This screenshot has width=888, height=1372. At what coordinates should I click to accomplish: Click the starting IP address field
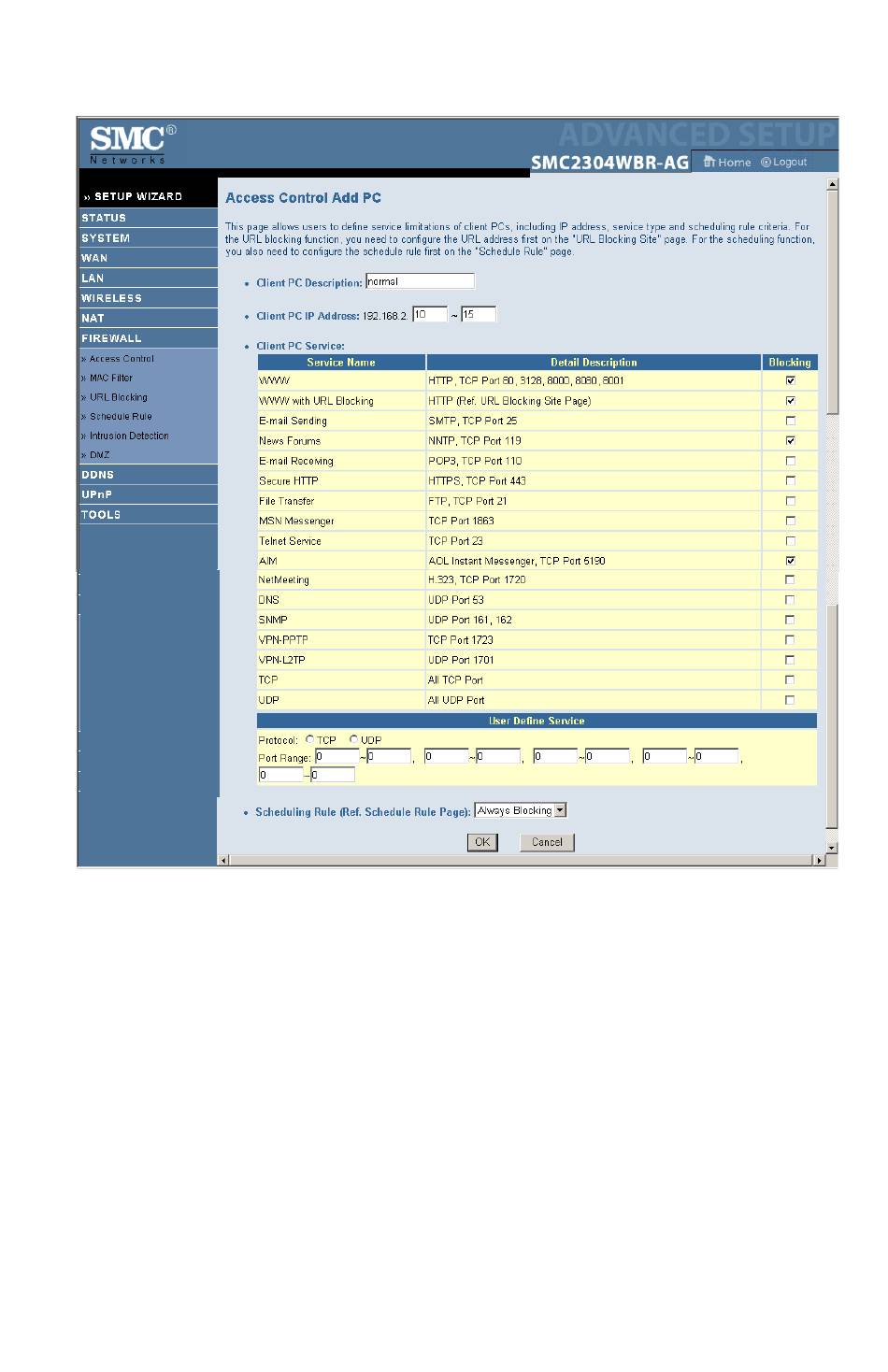click(430, 315)
